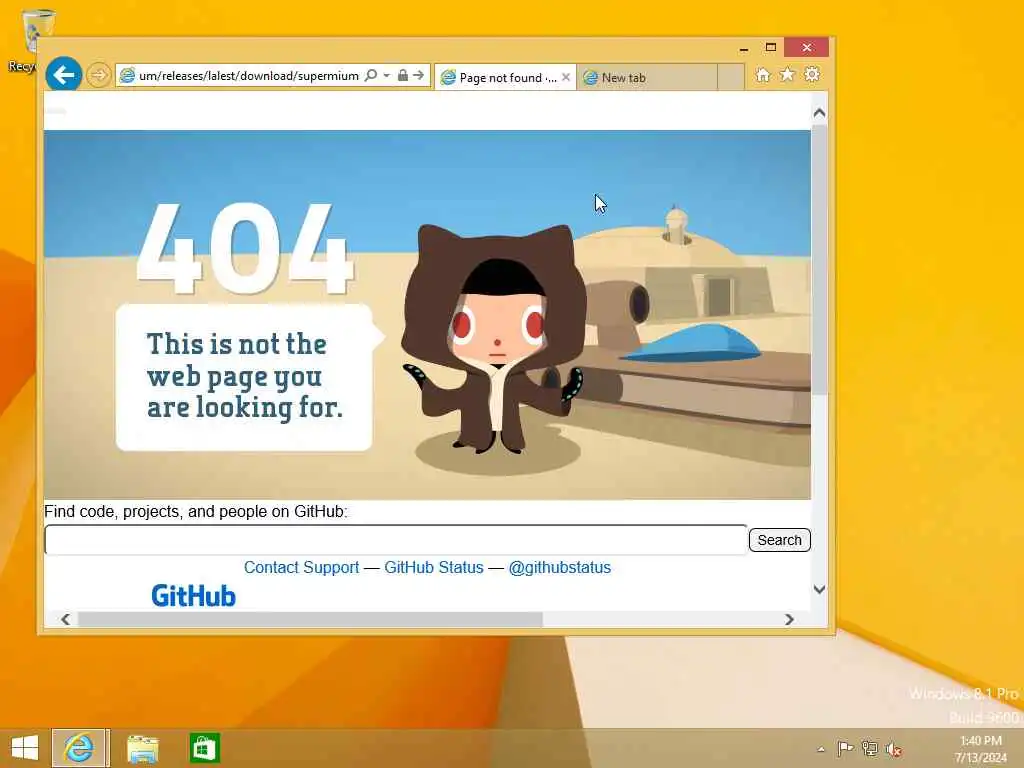The height and width of the screenshot is (768, 1024).
Task: Close the 'Page not found' tab
Action: pos(566,77)
